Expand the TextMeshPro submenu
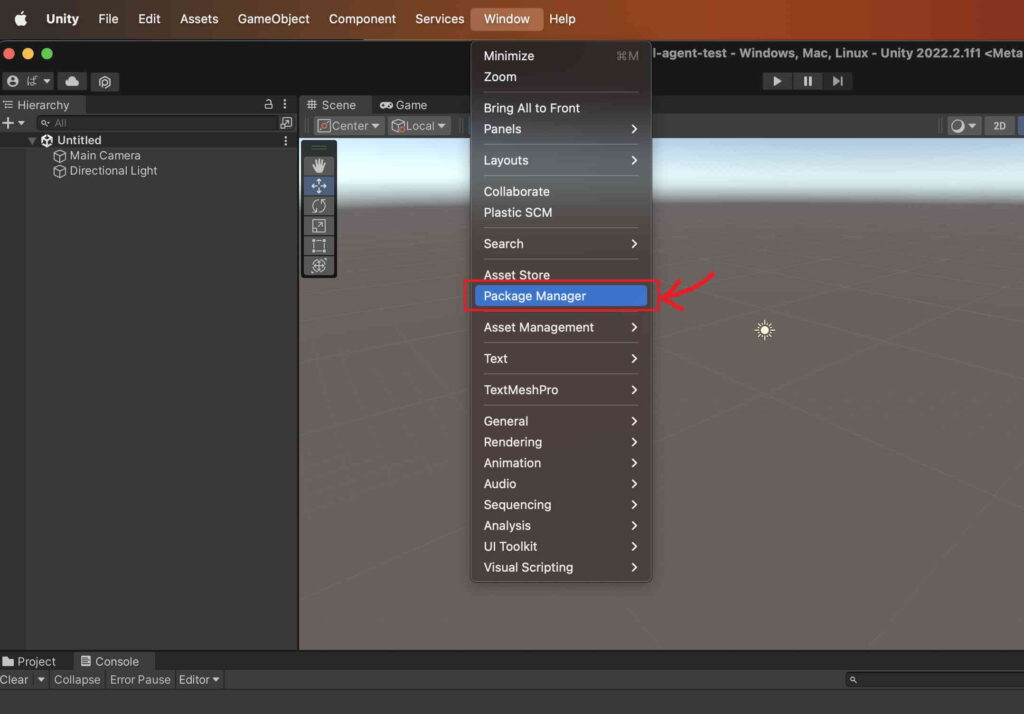This screenshot has width=1024, height=714. click(x=561, y=390)
